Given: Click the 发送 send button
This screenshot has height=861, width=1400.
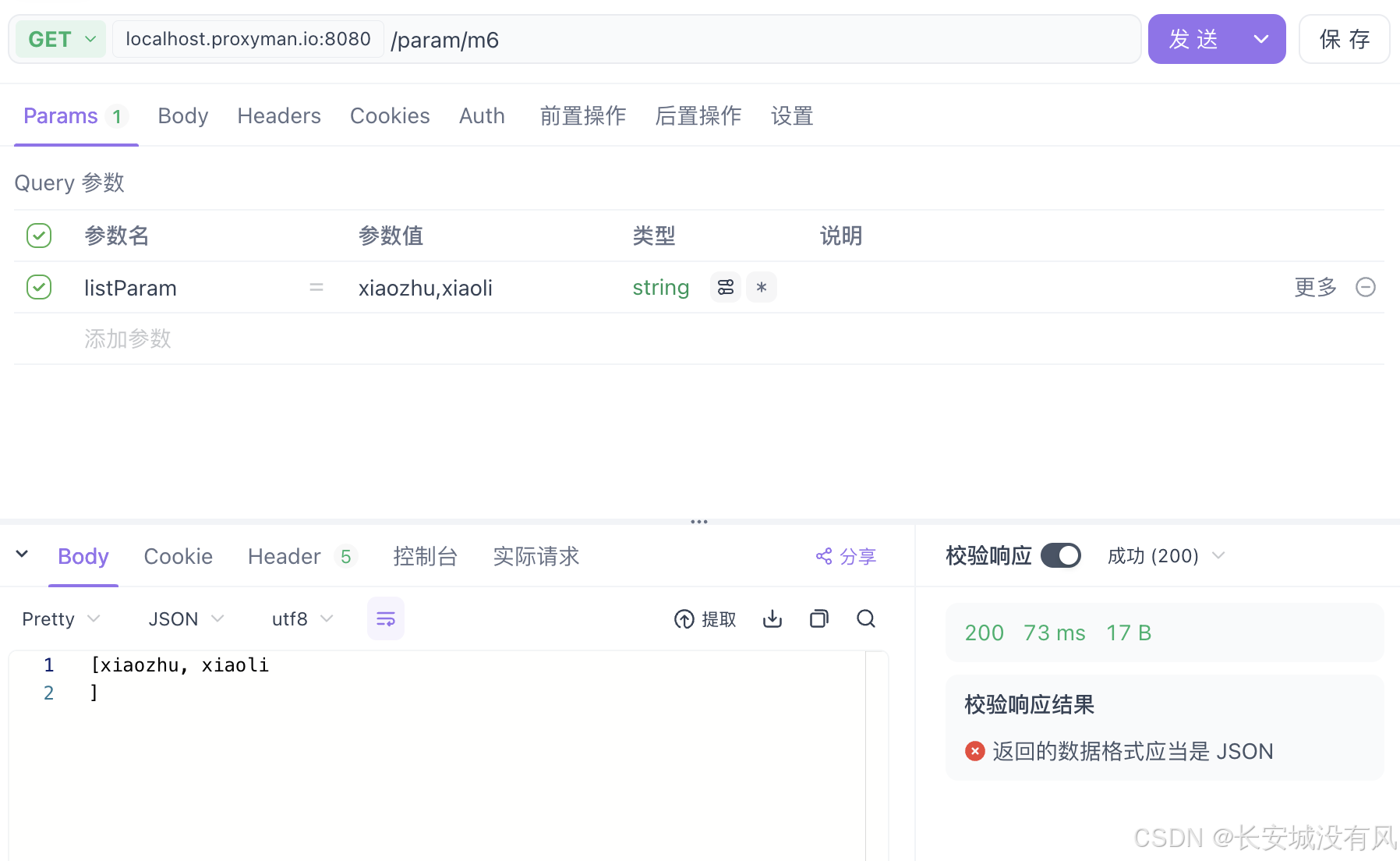Looking at the screenshot, I should [1193, 39].
